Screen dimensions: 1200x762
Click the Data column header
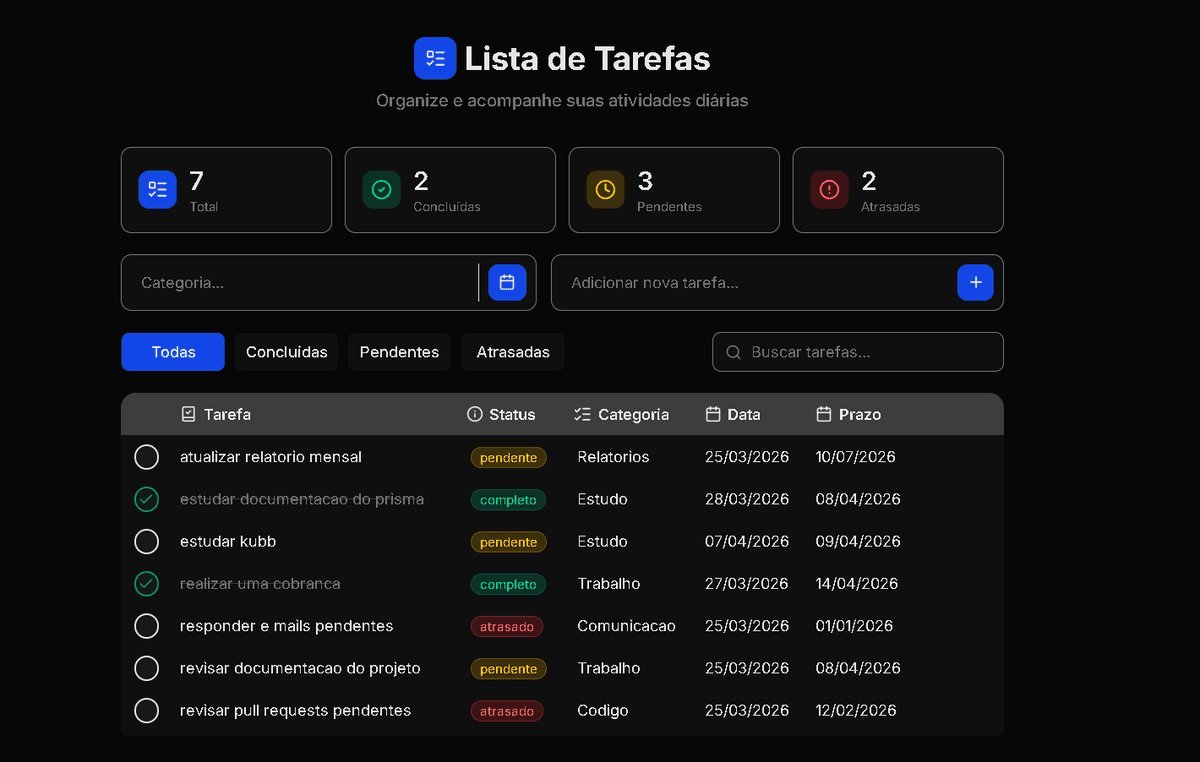click(733, 414)
